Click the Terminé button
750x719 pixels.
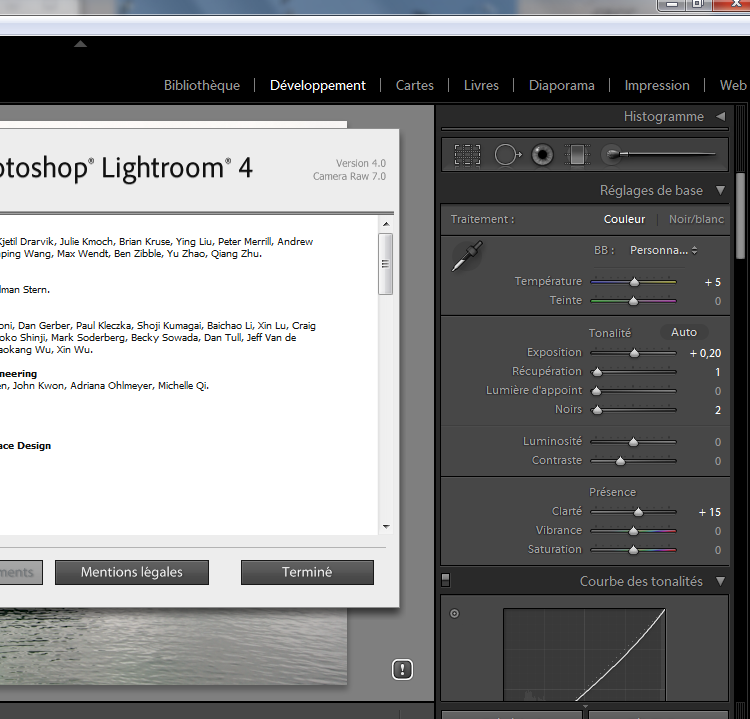pyautogui.click(x=307, y=572)
